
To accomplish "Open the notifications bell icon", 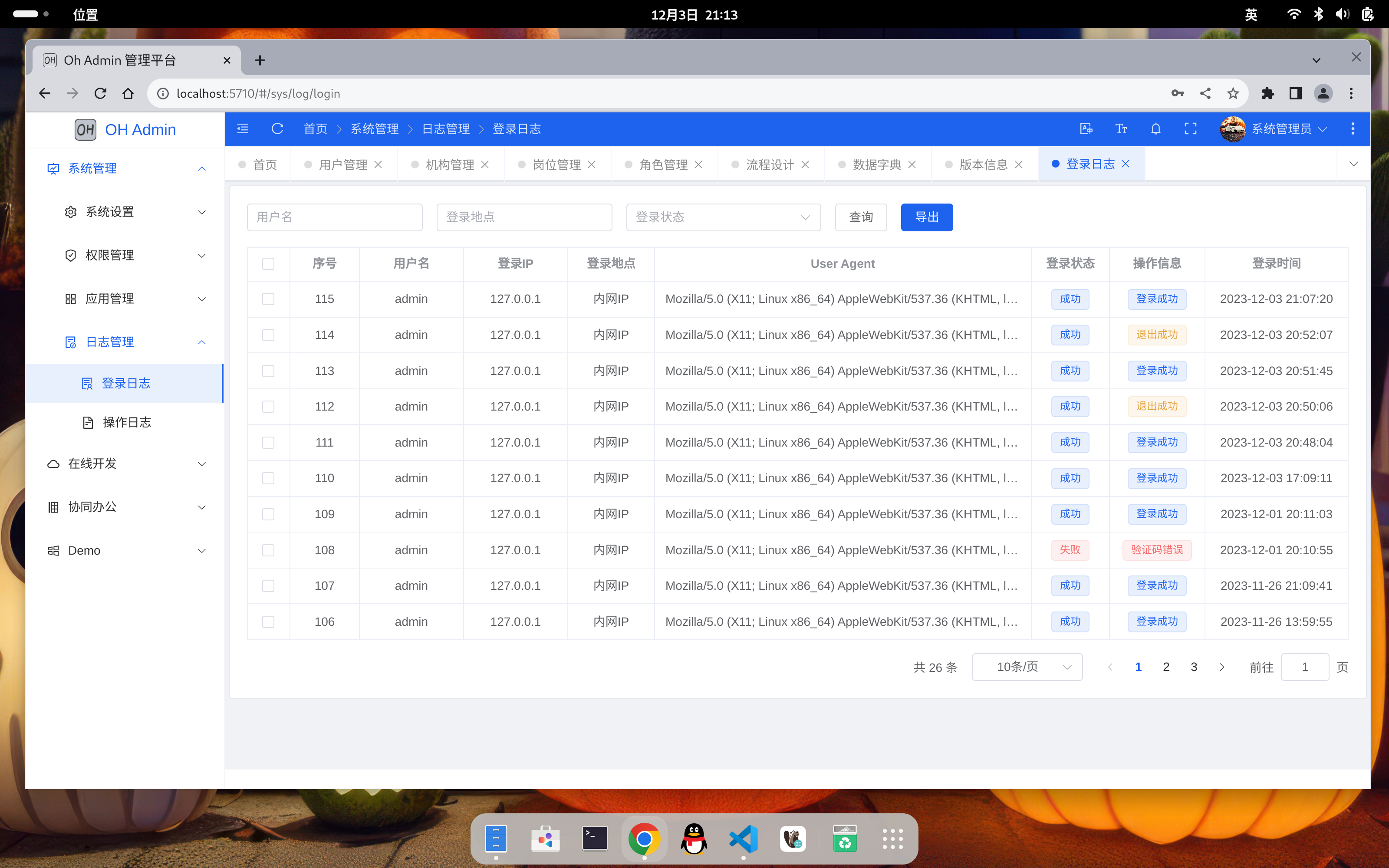I will (x=1156, y=128).
